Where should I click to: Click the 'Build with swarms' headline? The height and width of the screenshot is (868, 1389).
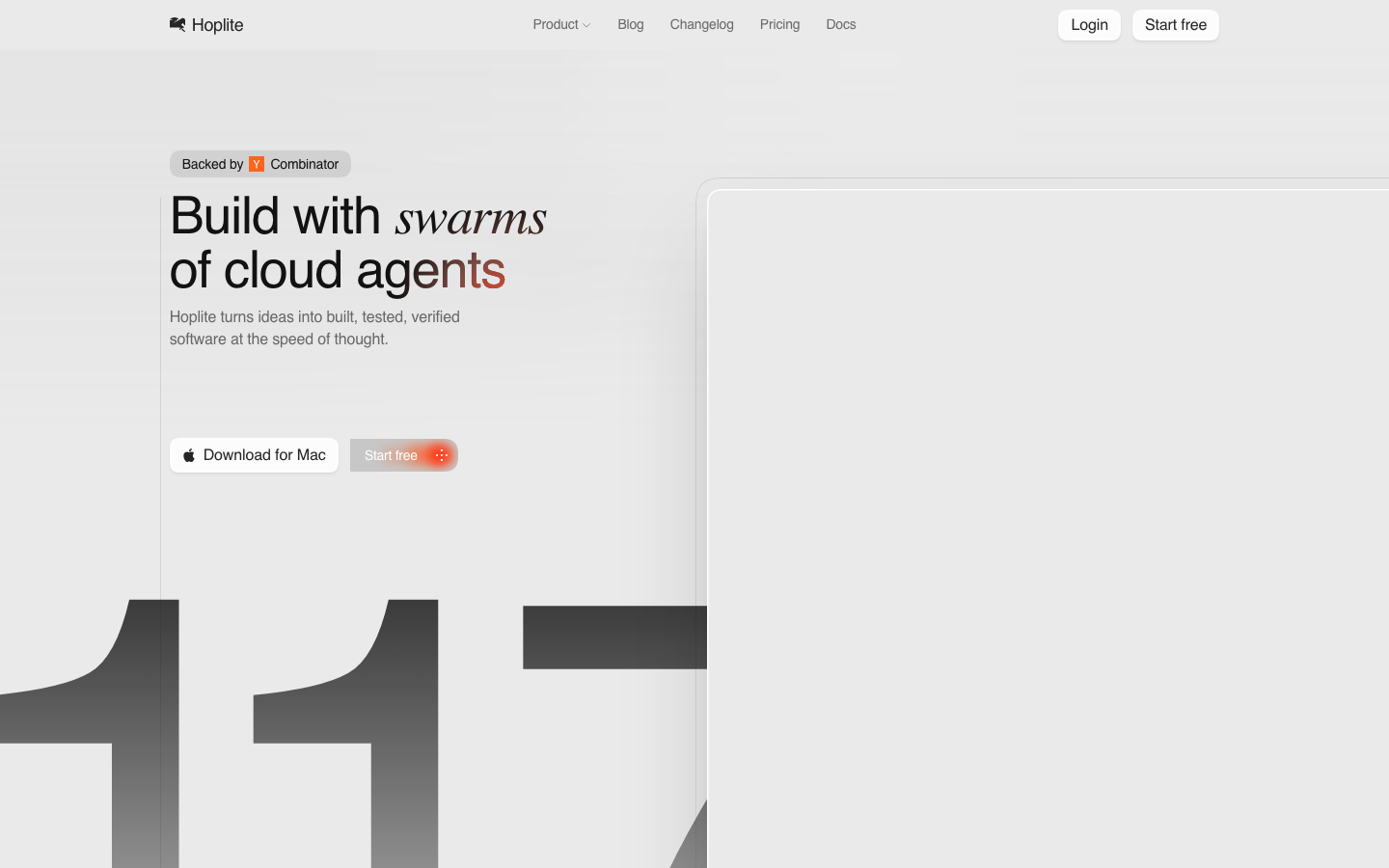click(358, 242)
